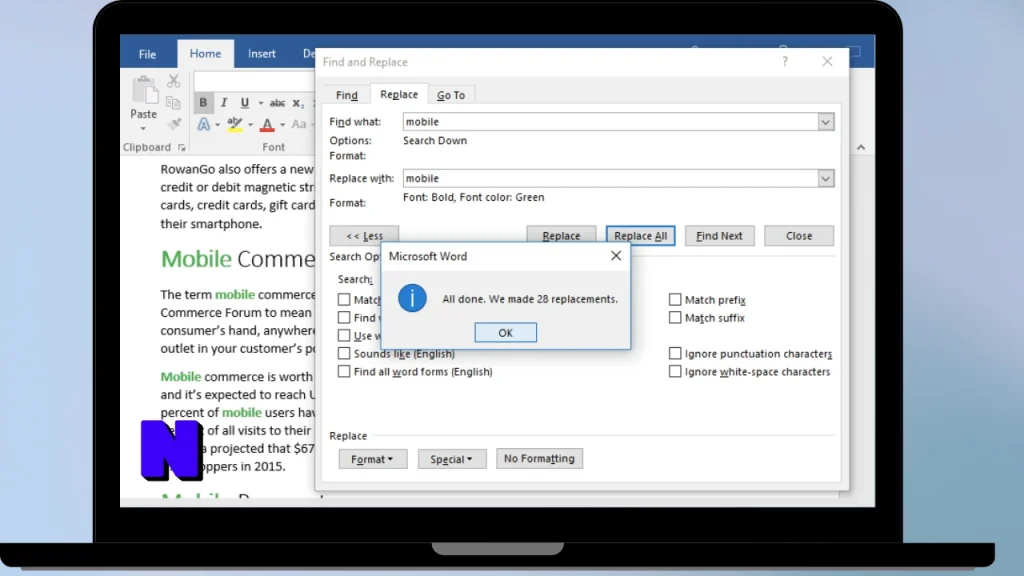This screenshot has height=576, width=1024.
Task: Close the Microsoft Word message box
Action: [x=616, y=256]
